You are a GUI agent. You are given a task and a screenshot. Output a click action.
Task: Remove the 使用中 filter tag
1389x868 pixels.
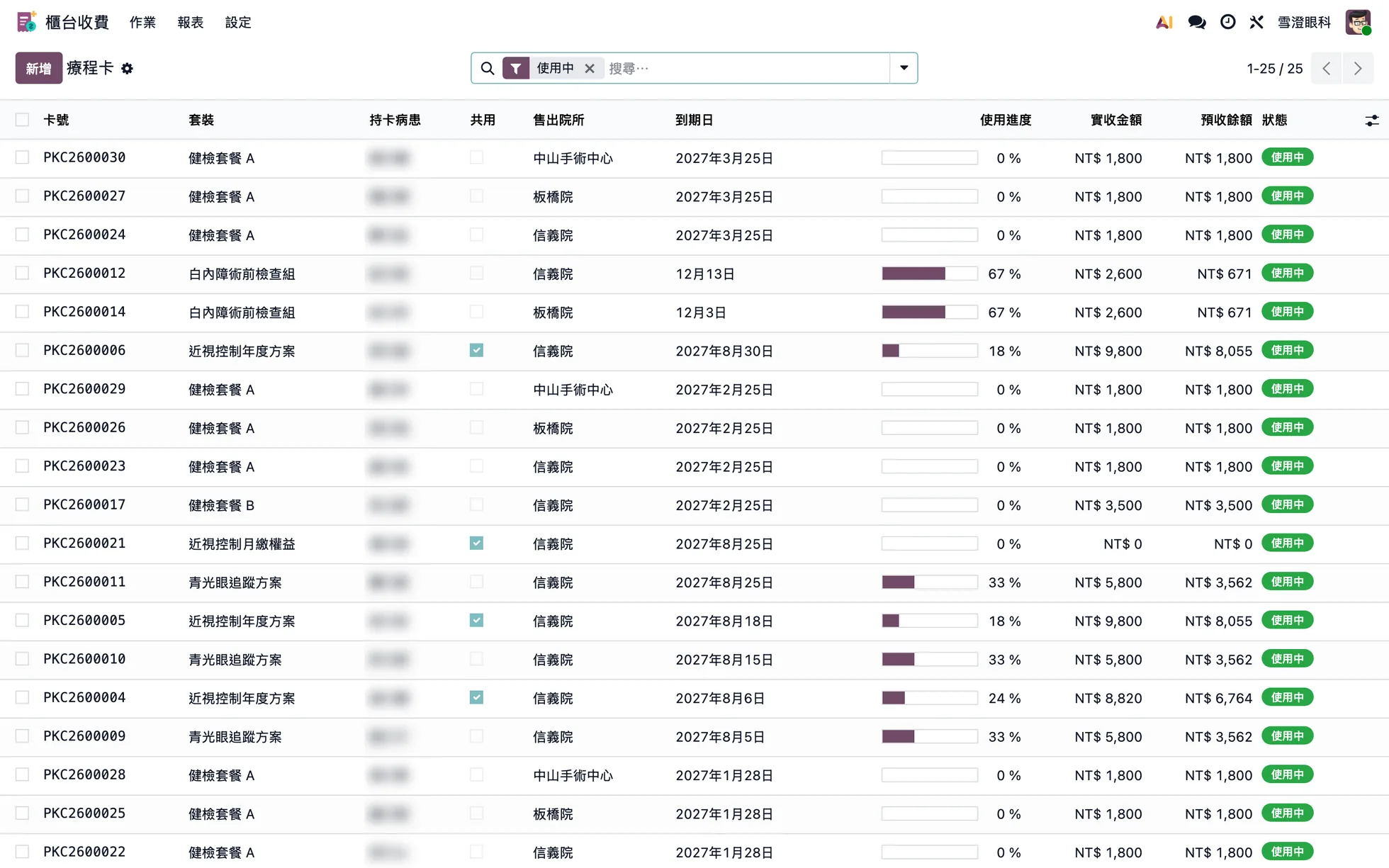(x=590, y=68)
